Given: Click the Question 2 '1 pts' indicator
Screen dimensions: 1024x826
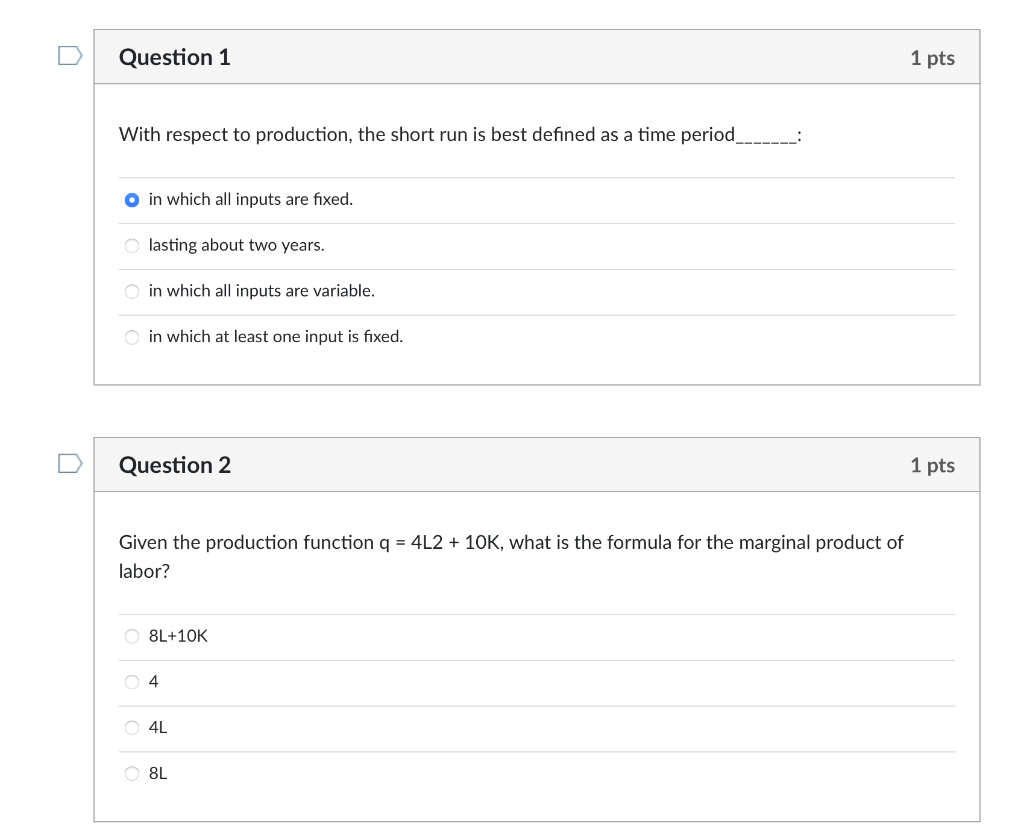Looking at the screenshot, I should tap(933, 466).
